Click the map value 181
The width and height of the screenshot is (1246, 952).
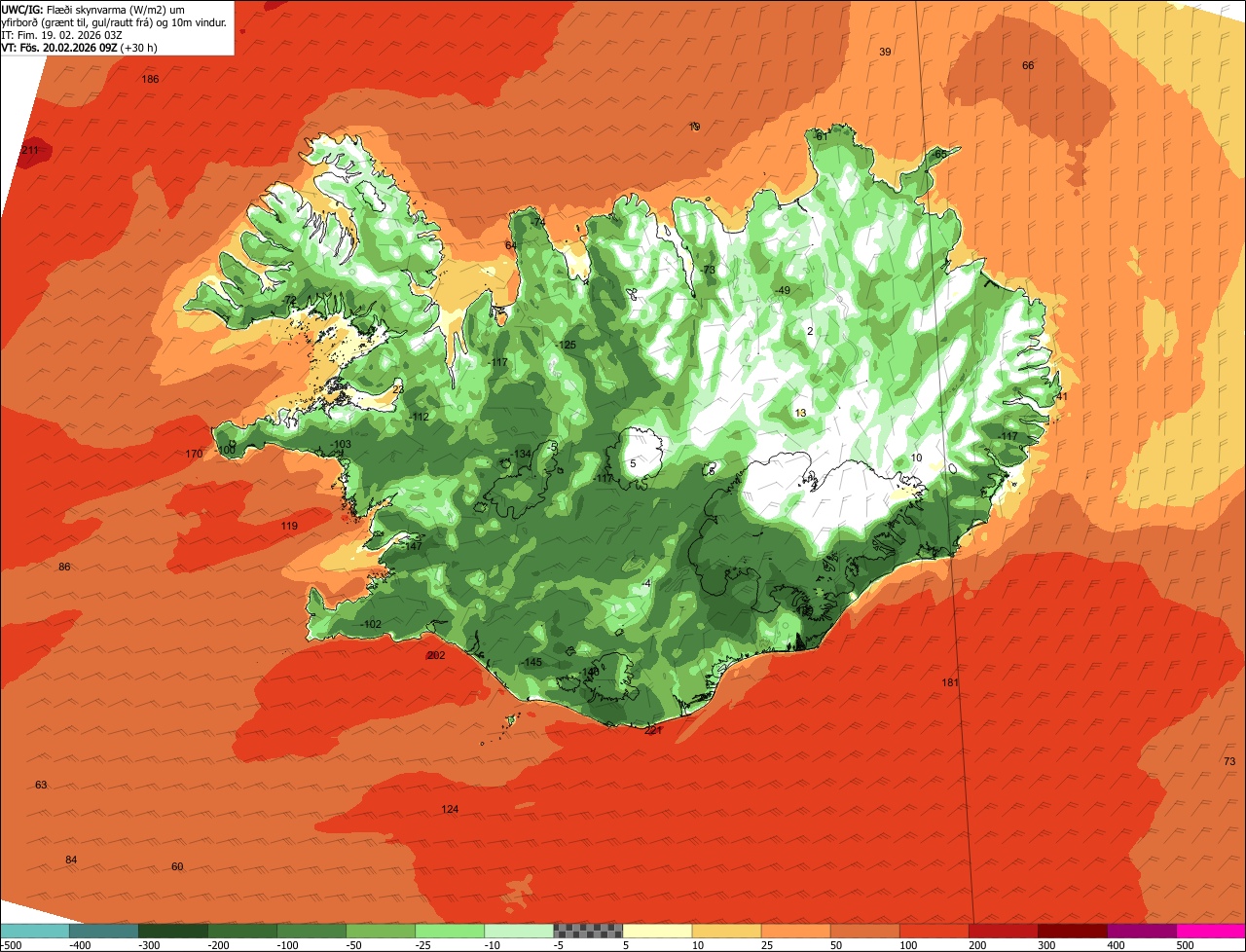[950, 682]
